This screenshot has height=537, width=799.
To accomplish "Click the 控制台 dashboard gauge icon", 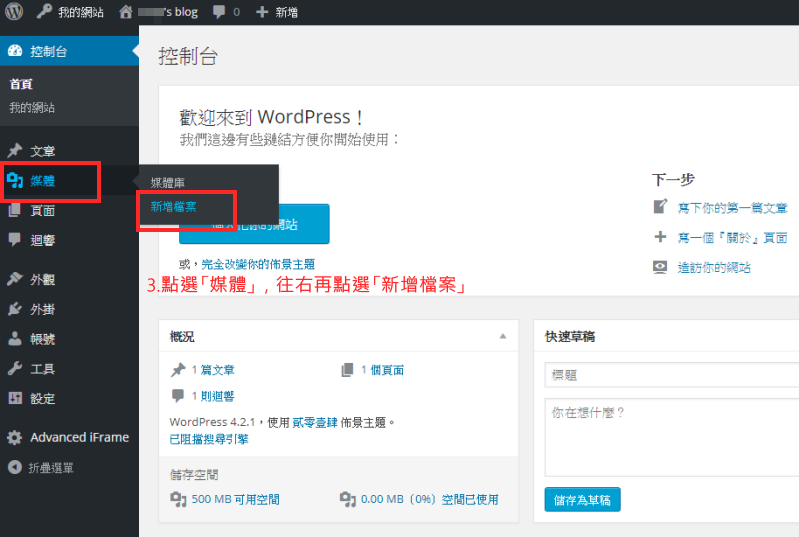I will pos(15,50).
